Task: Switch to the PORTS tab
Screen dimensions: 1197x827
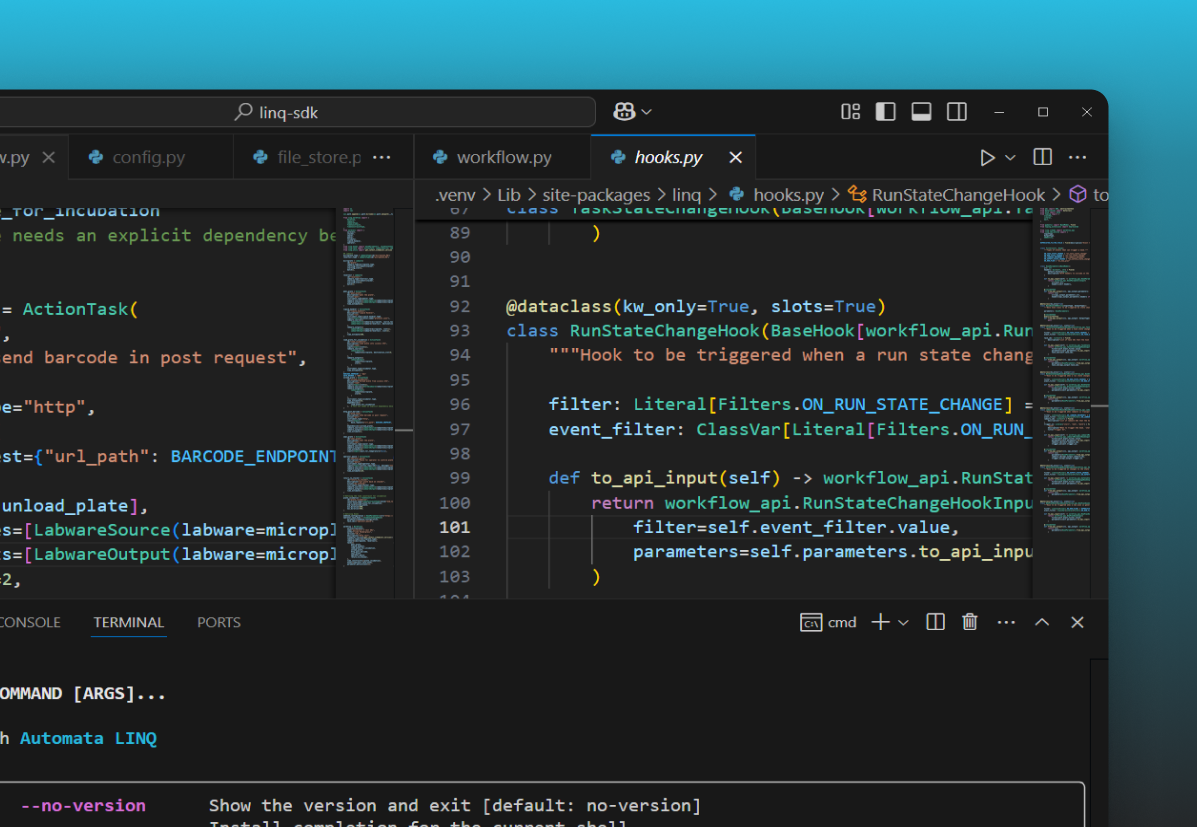Action: (x=218, y=622)
